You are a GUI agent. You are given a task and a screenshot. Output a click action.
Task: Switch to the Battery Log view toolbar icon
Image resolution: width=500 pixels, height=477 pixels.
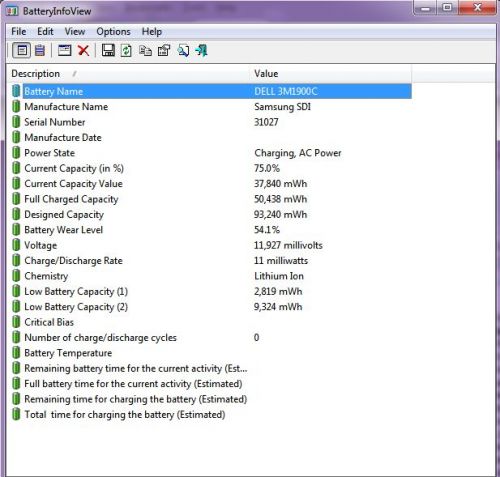coord(40,51)
